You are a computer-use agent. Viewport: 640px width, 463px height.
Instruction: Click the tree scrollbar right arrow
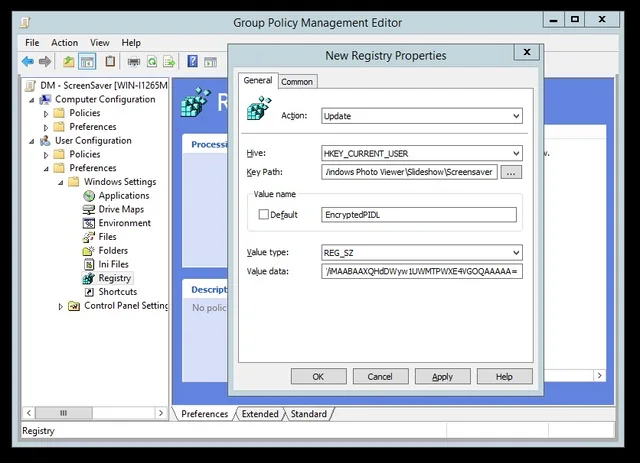point(161,413)
